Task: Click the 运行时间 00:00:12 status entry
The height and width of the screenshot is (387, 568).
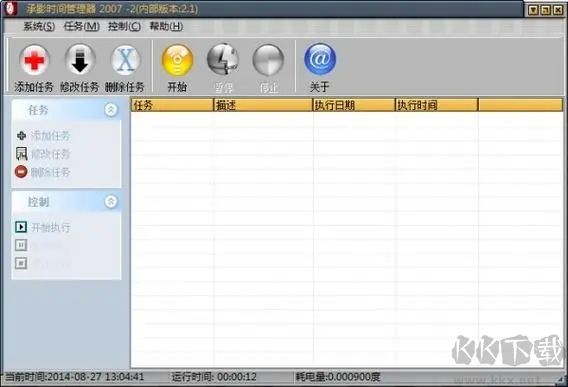Action: click(x=214, y=377)
